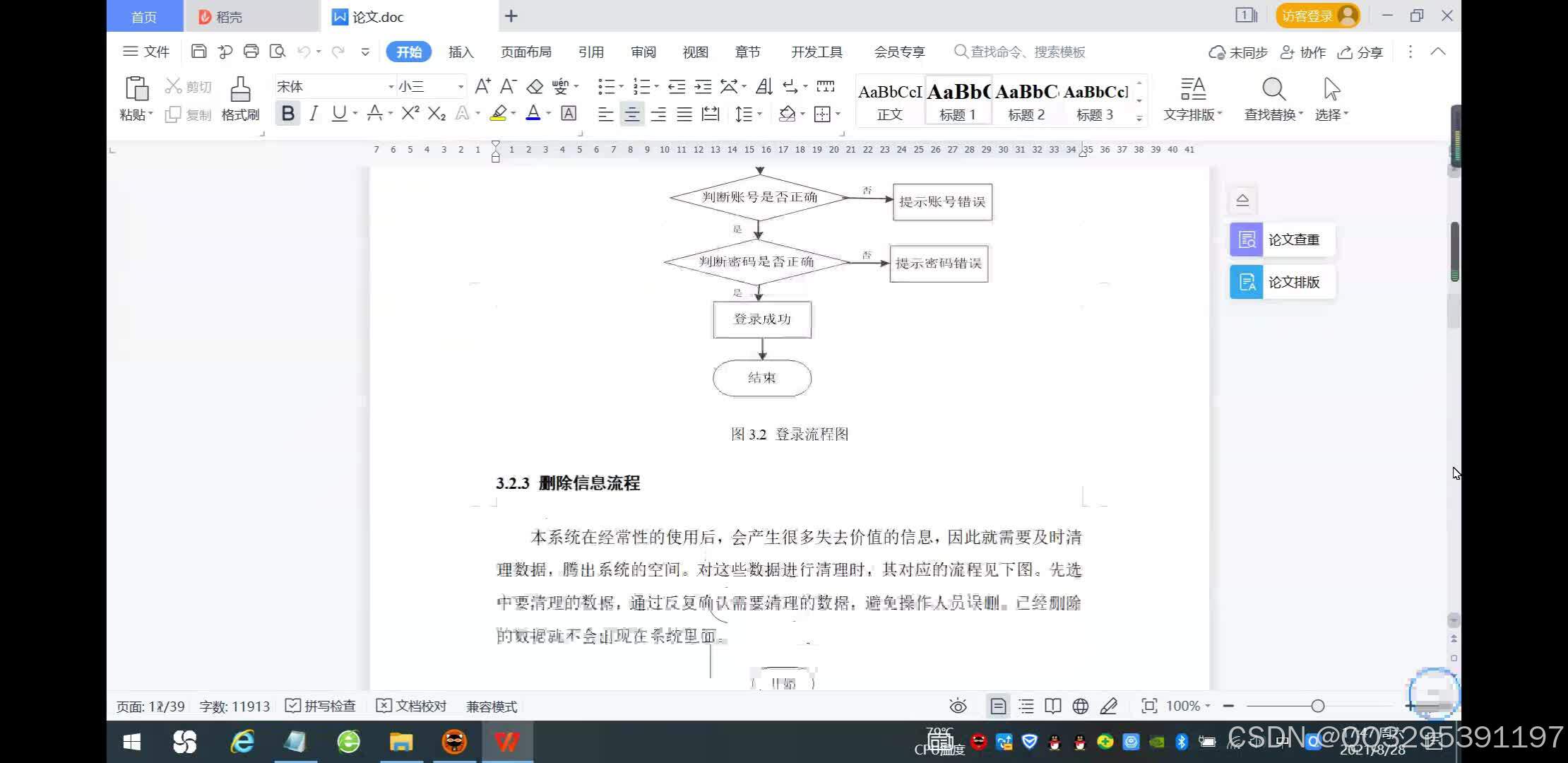Screen dimensions: 1568x763
Task: Click the Text Layout icon
Action: 1193,89
